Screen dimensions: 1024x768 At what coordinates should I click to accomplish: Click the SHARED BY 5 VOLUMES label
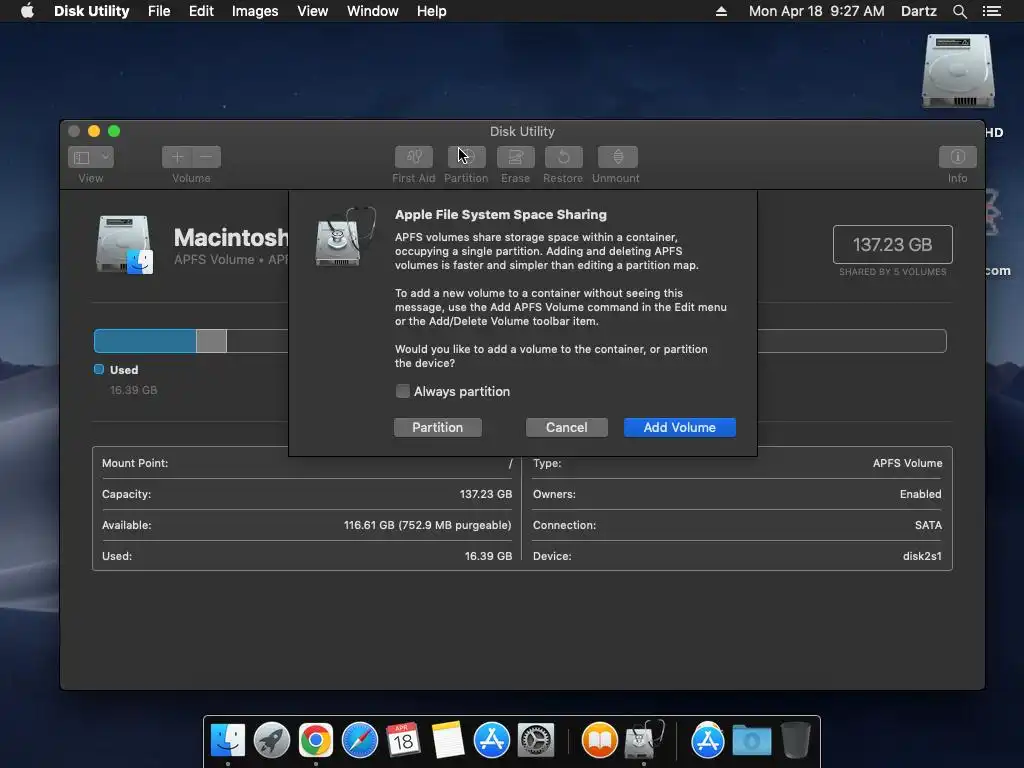[x=893, y=272]
